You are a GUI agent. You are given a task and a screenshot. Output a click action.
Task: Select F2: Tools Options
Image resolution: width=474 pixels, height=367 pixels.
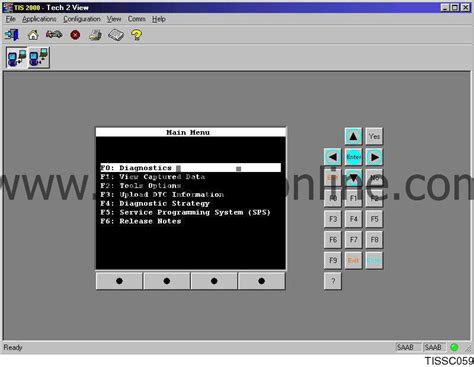(141, 186)
